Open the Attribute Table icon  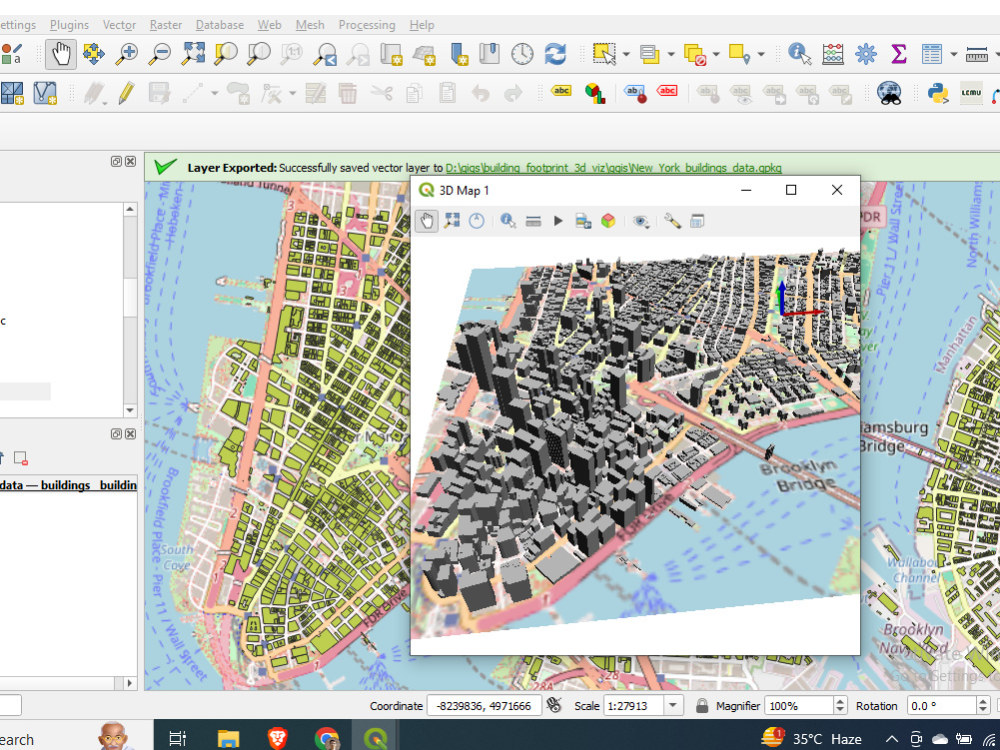932,54
